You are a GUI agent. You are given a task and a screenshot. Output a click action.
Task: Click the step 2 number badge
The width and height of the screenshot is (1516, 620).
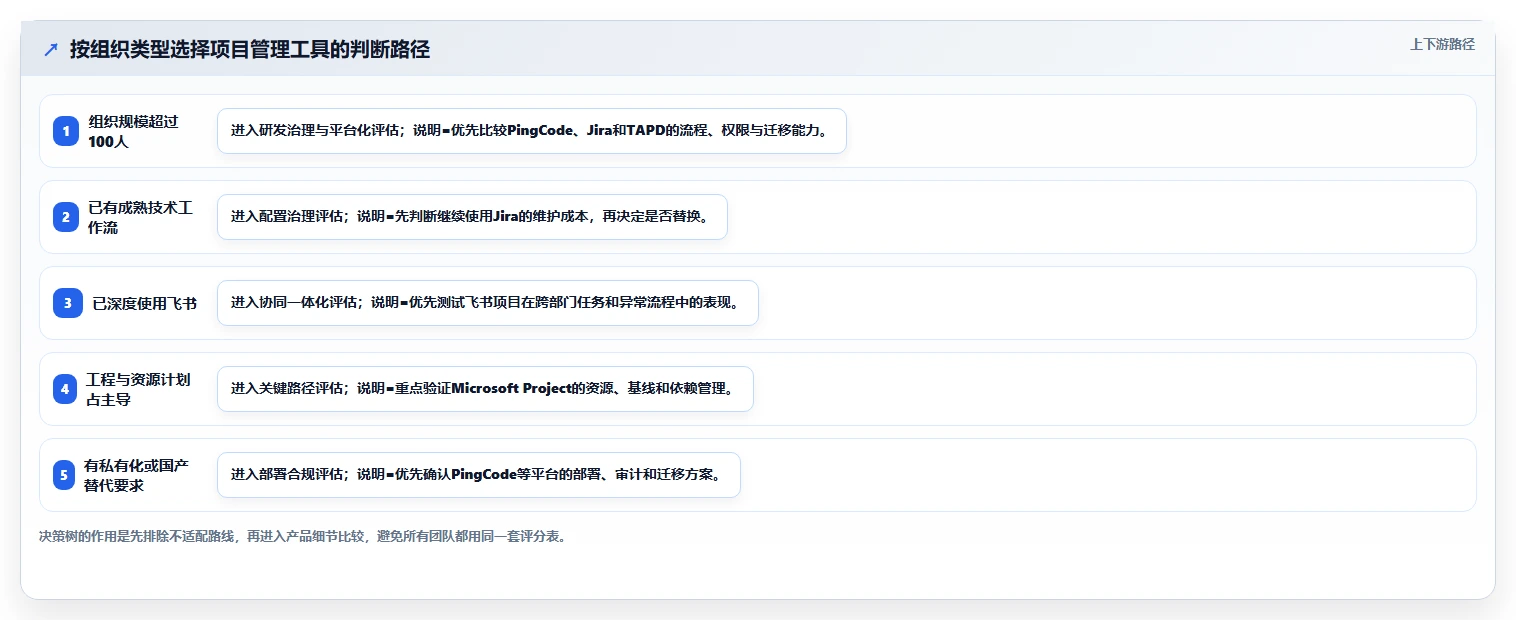(66, 217)
